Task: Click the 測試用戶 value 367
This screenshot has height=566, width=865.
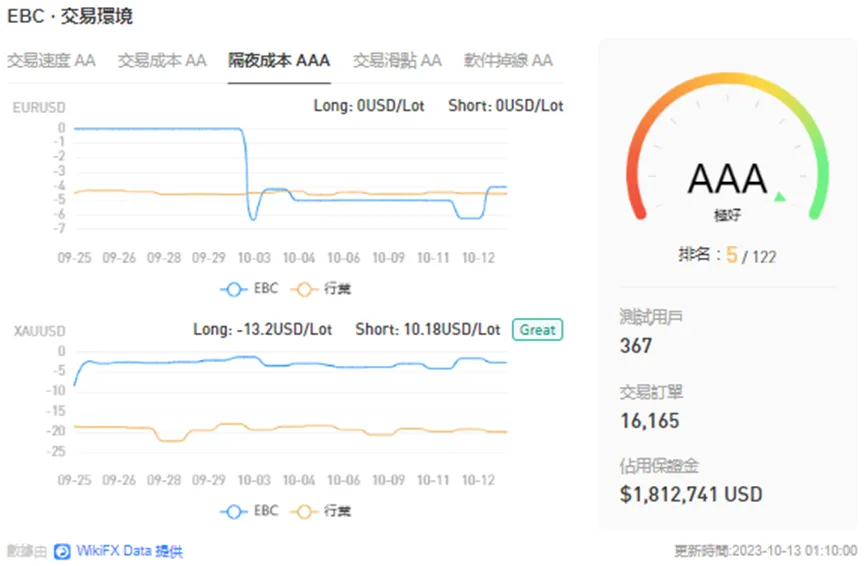Action: pyautogui.click(x=636, y=346)
